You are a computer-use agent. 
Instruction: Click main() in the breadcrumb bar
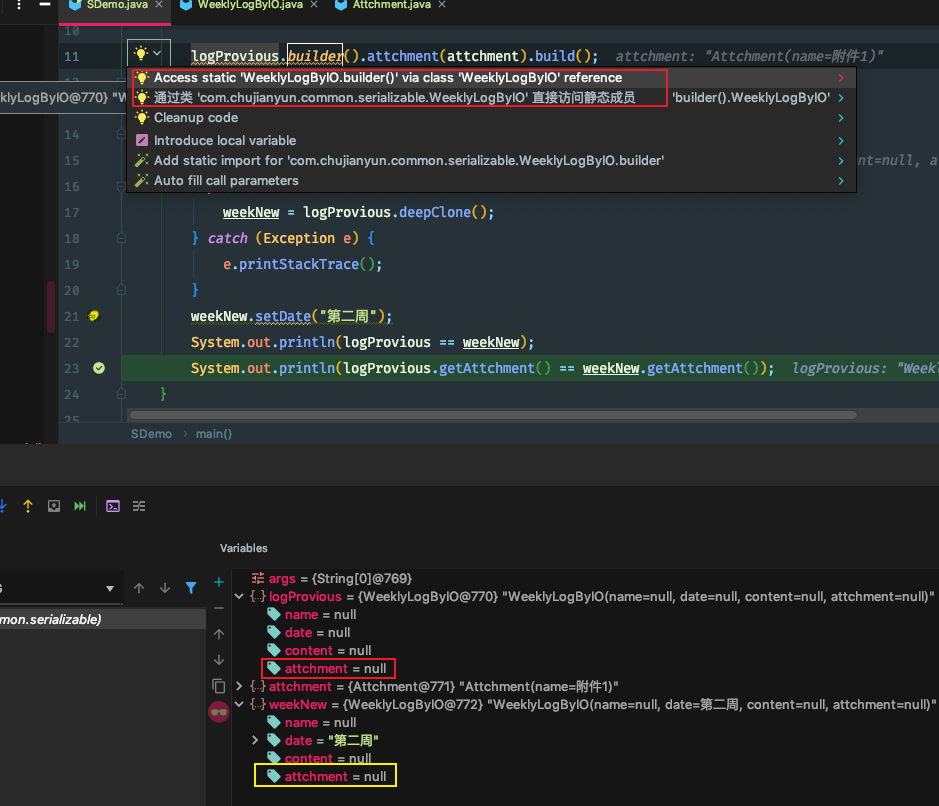[x=214, y=434]
